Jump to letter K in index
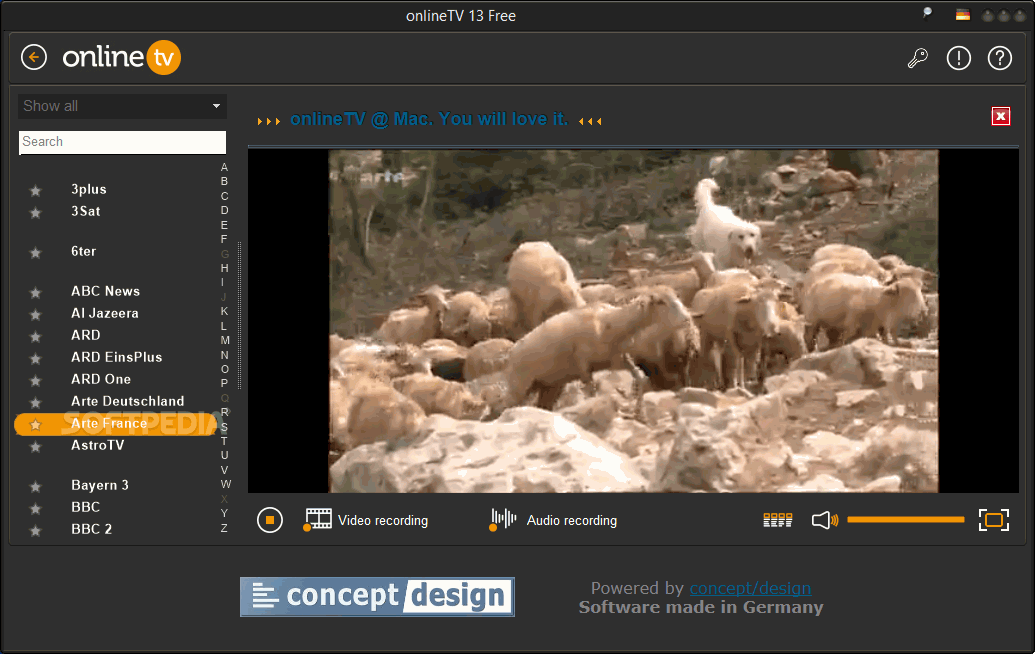This screenshot has width=1035, height=654. (x=224, y=311)
